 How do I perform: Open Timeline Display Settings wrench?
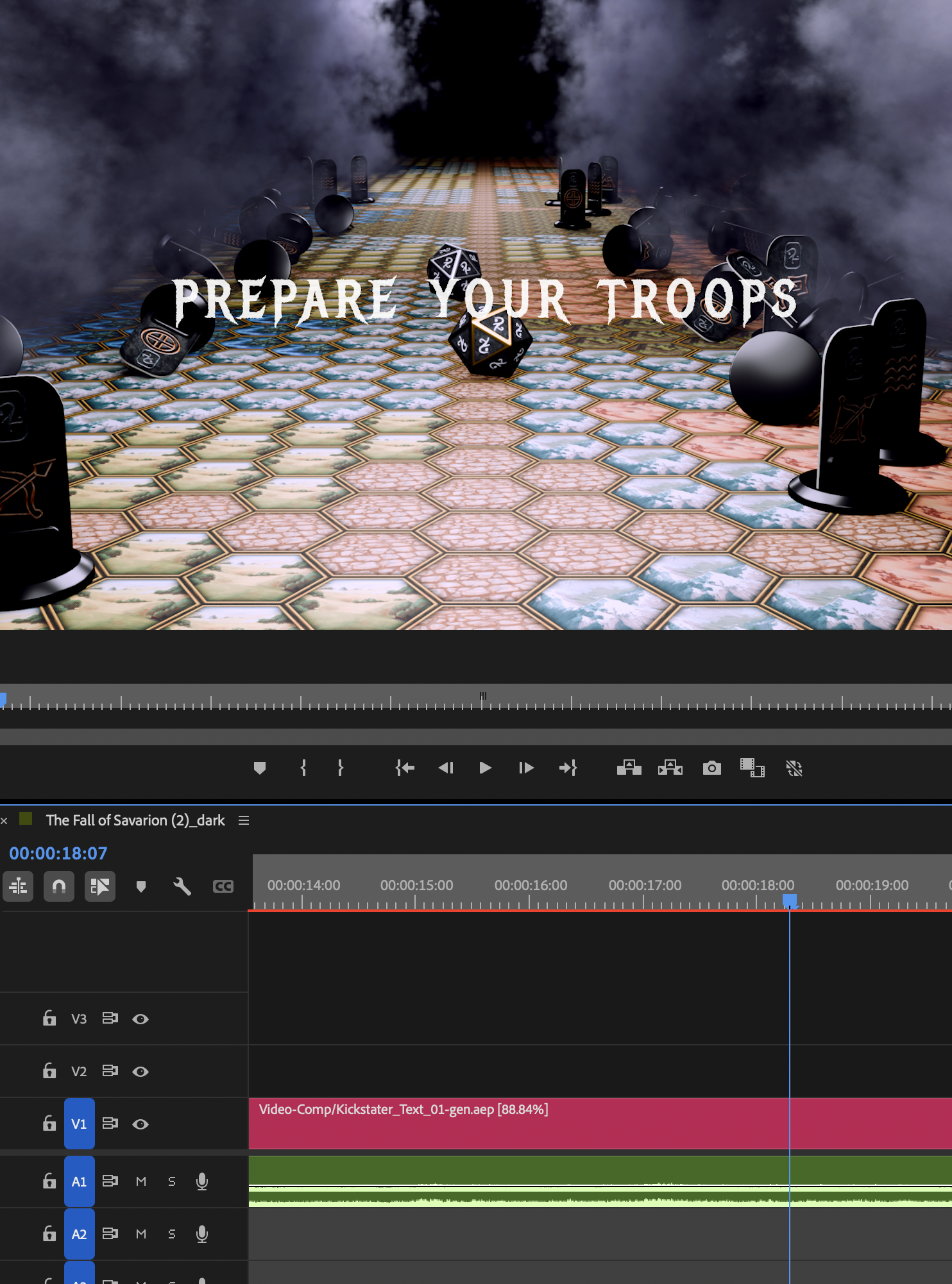pos(182,886)
